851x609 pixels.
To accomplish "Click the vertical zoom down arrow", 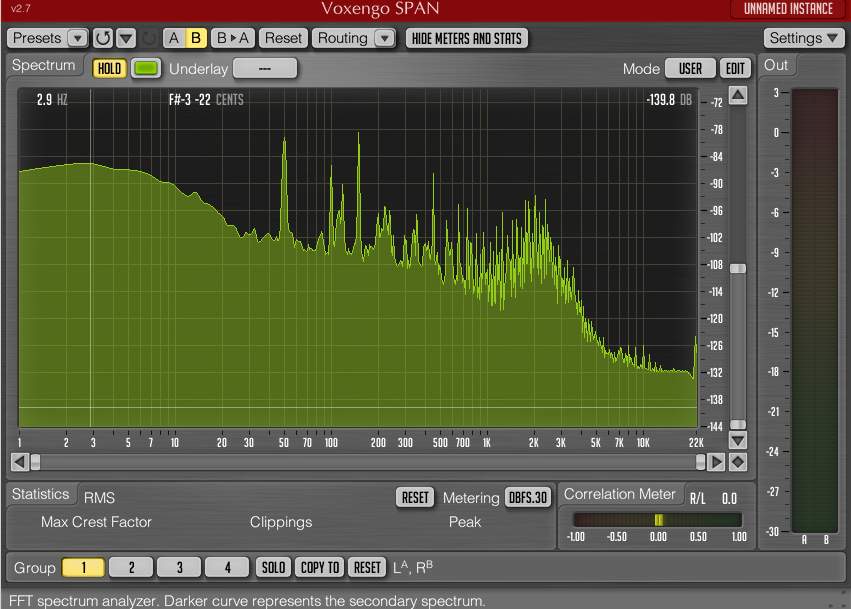I will click(738, 440).
